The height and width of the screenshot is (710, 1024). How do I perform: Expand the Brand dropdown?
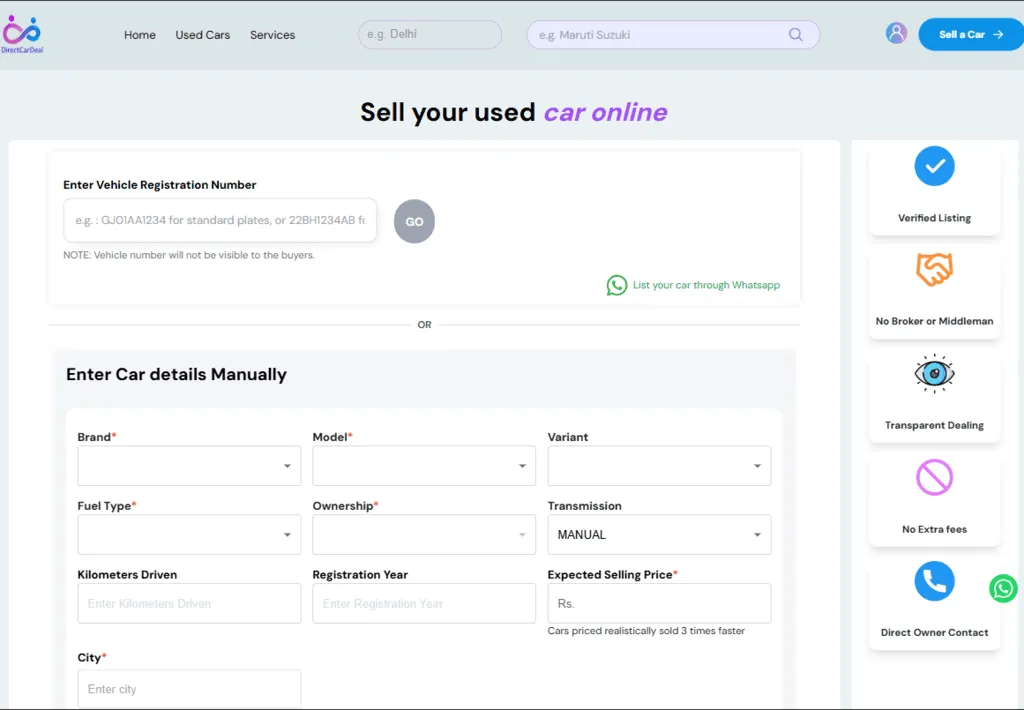click(x=189, y=466)
